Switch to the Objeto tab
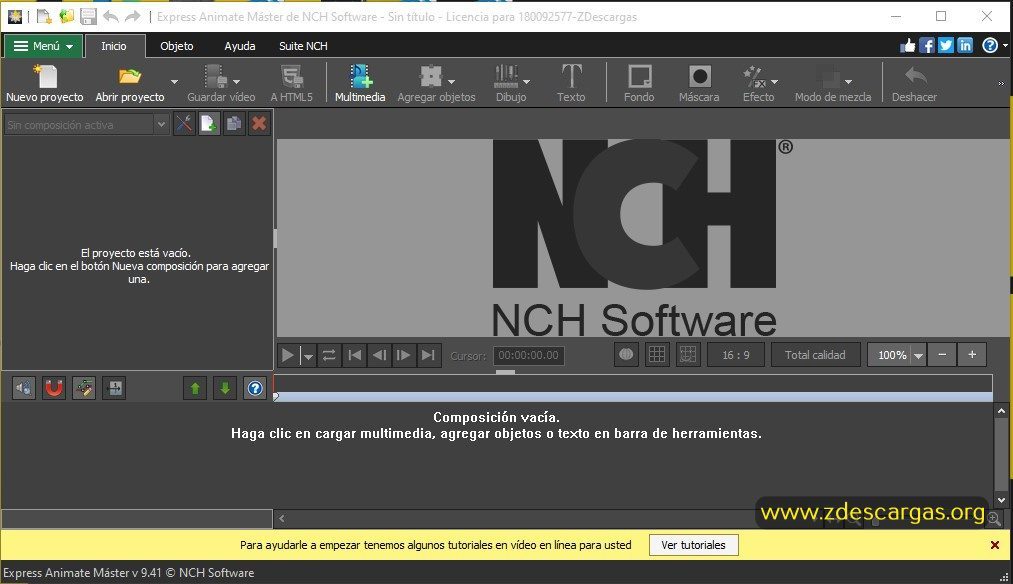This screenshot has width=1013, height=584. (x=176, y=46)
